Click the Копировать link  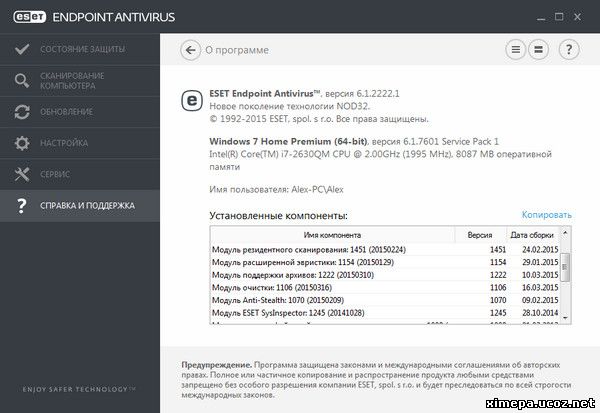click(x=546, y=215)
